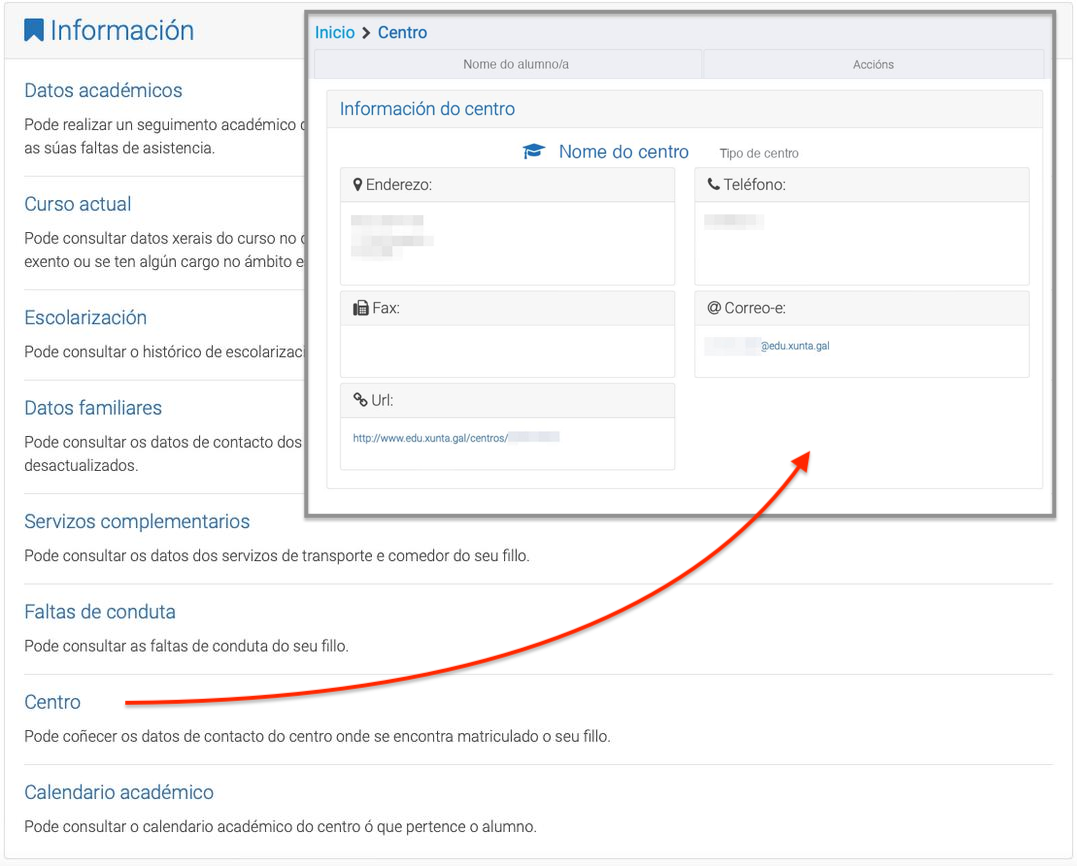1077x866 pixels.
Task: Open the Centro link
Action: (52, 702)
